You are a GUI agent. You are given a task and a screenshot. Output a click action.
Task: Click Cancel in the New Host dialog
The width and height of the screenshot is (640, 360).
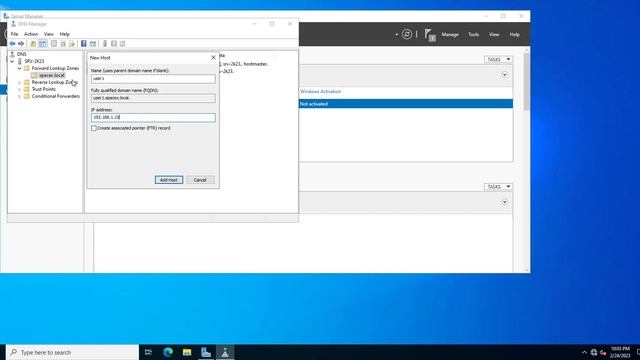click(x=200, y=180)
